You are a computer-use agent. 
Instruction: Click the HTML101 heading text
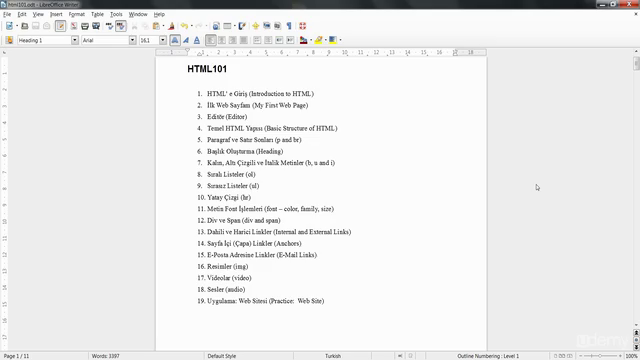coord(207,69)
